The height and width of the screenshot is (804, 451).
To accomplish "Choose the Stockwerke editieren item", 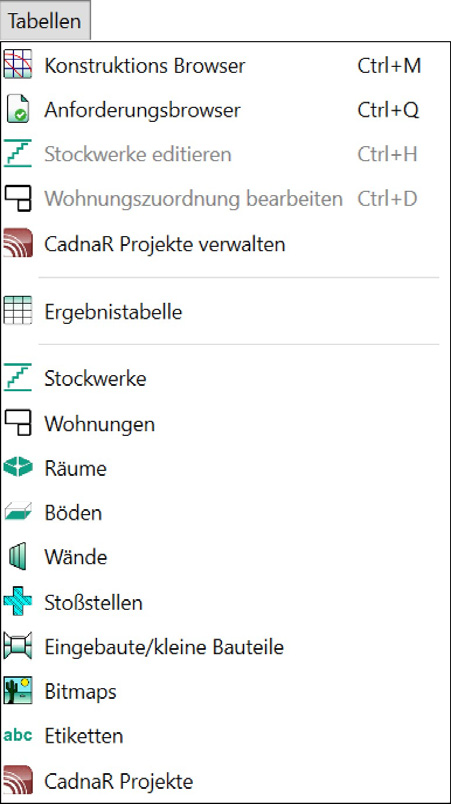I will (x=226, y=154).
